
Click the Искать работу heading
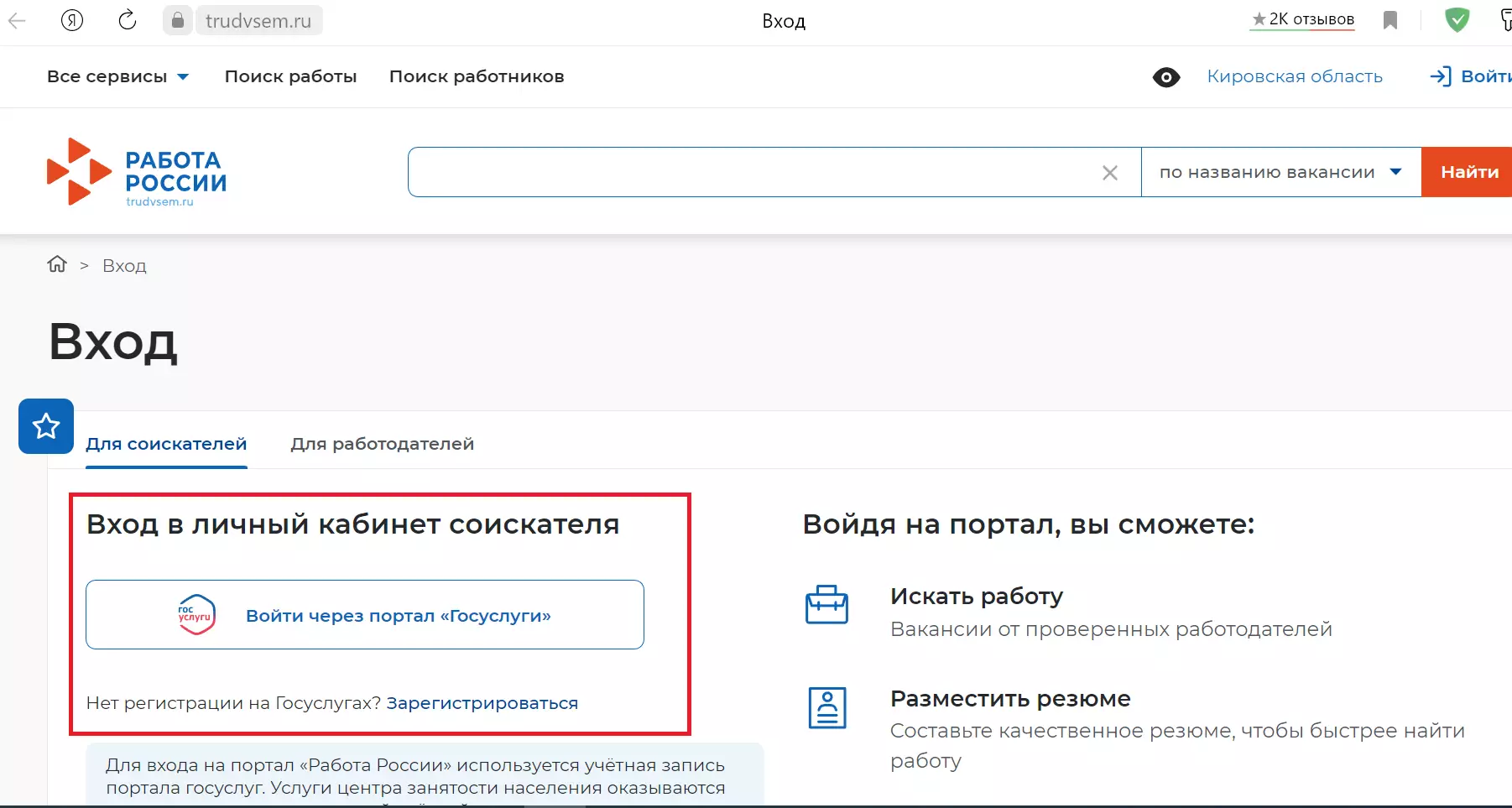[977, 597]
